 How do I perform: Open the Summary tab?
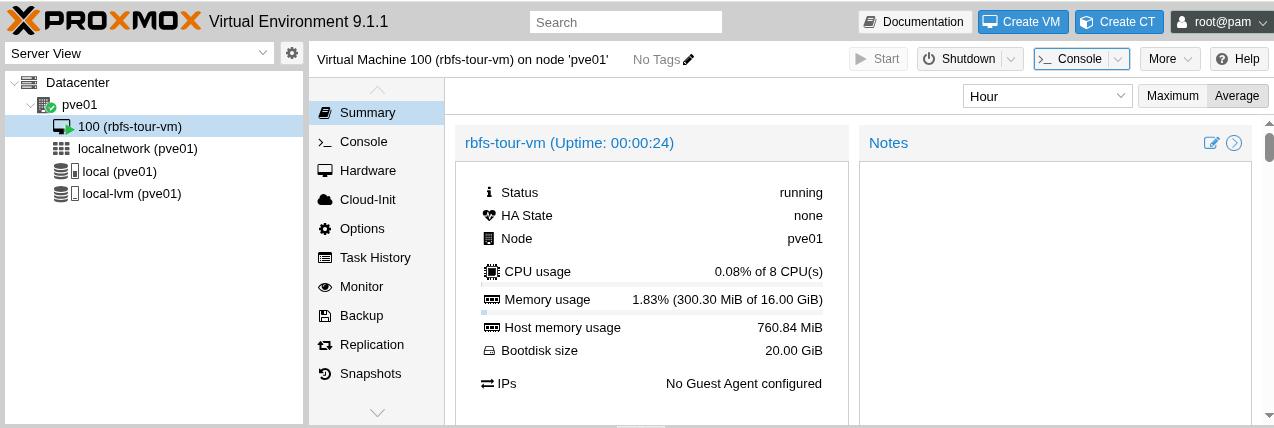click(377, 113)
